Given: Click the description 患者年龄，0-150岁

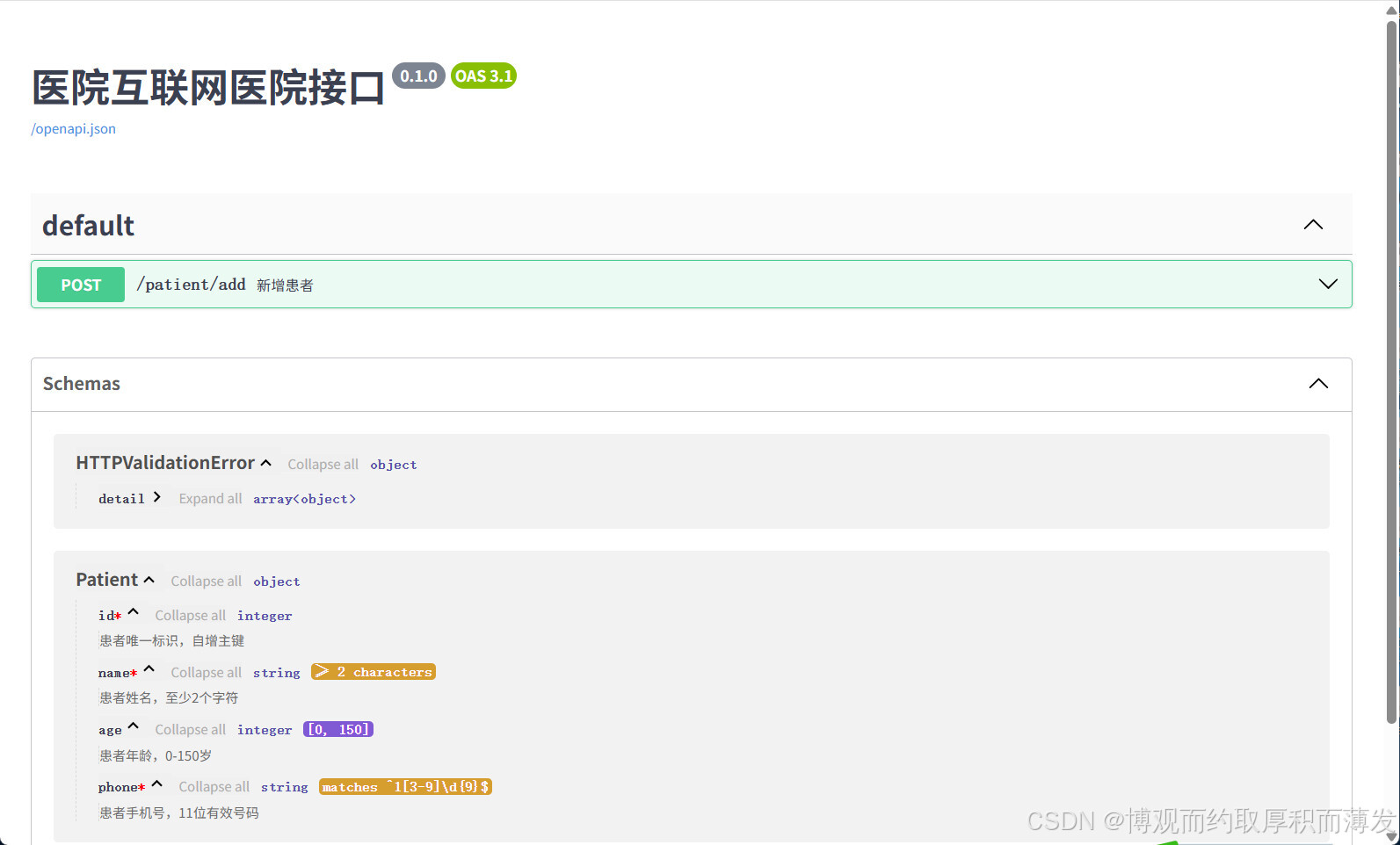Looking at the screenshot, I should coord(156,756).
